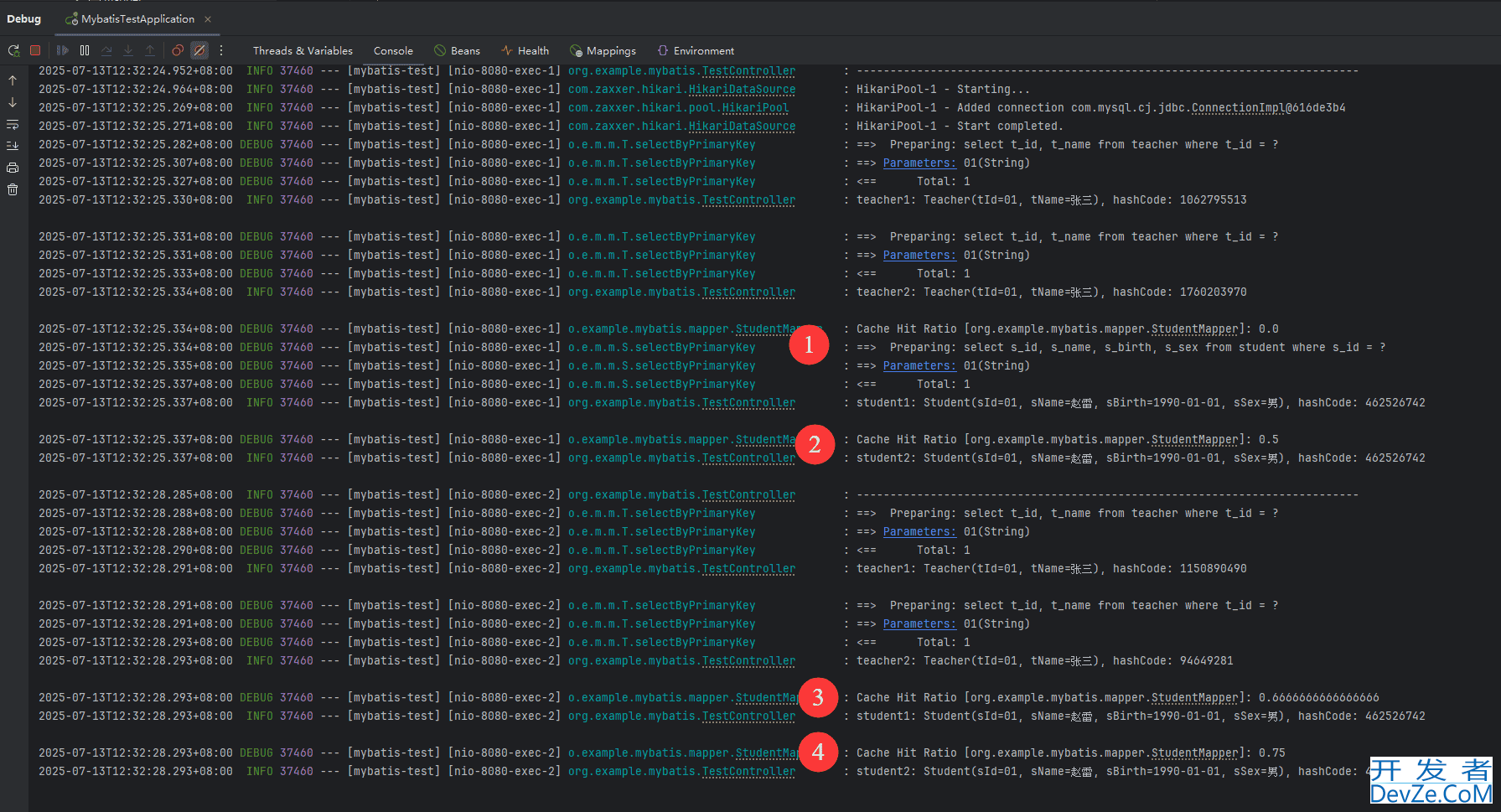
Task: Toggle the Mute Breakpoints button
Action: [x=199, y=50]
